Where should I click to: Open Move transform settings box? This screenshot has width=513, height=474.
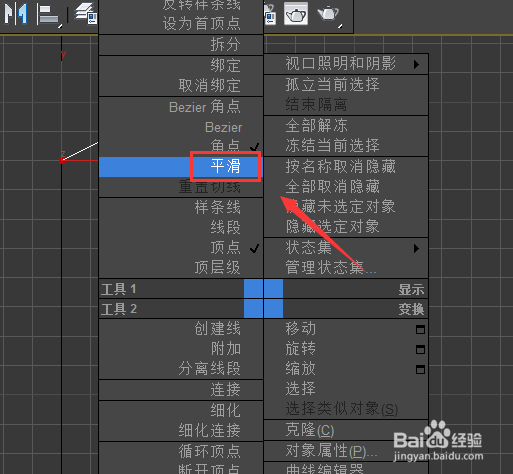[420, 330]
